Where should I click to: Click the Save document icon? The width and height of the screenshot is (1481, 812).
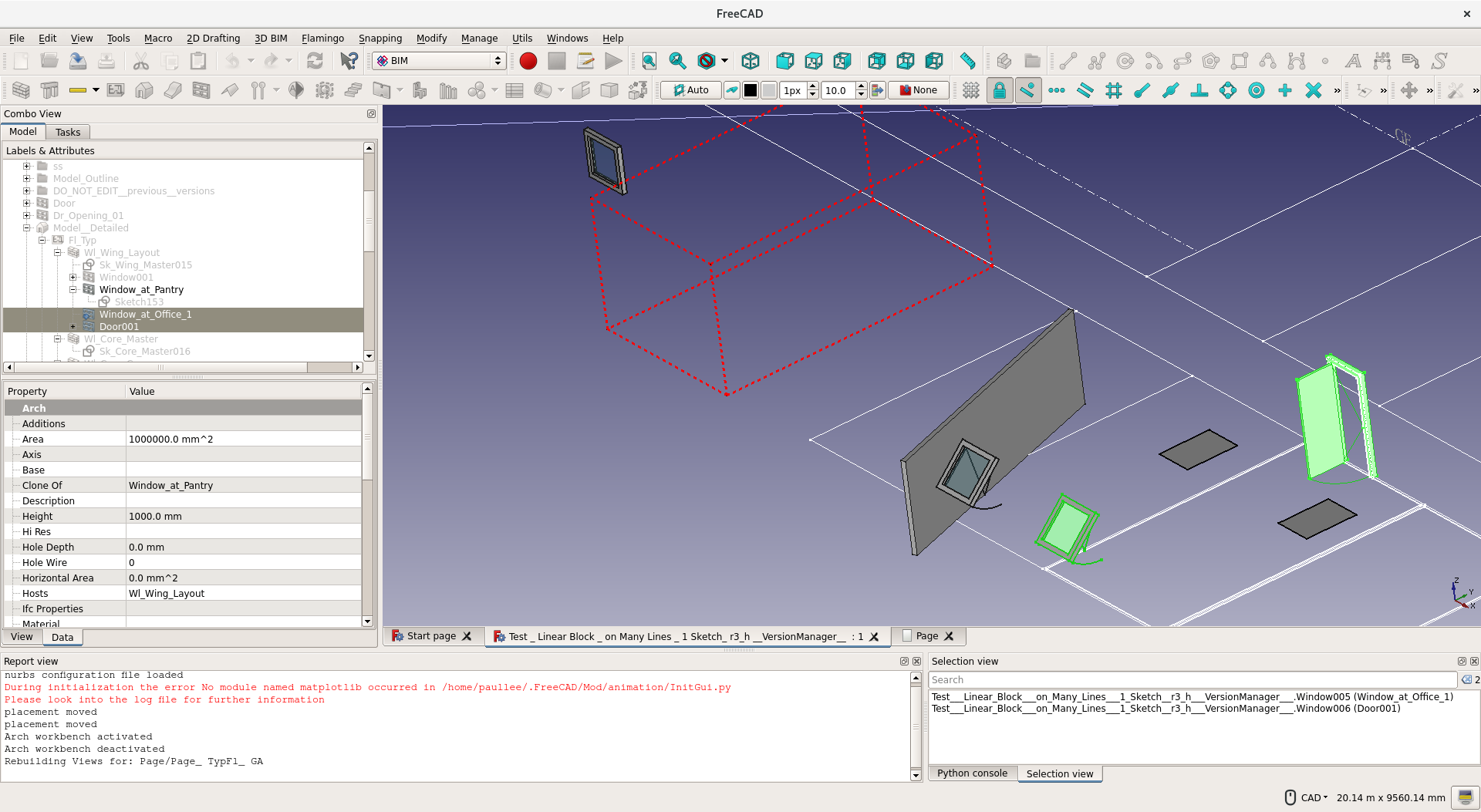(78, 61)
